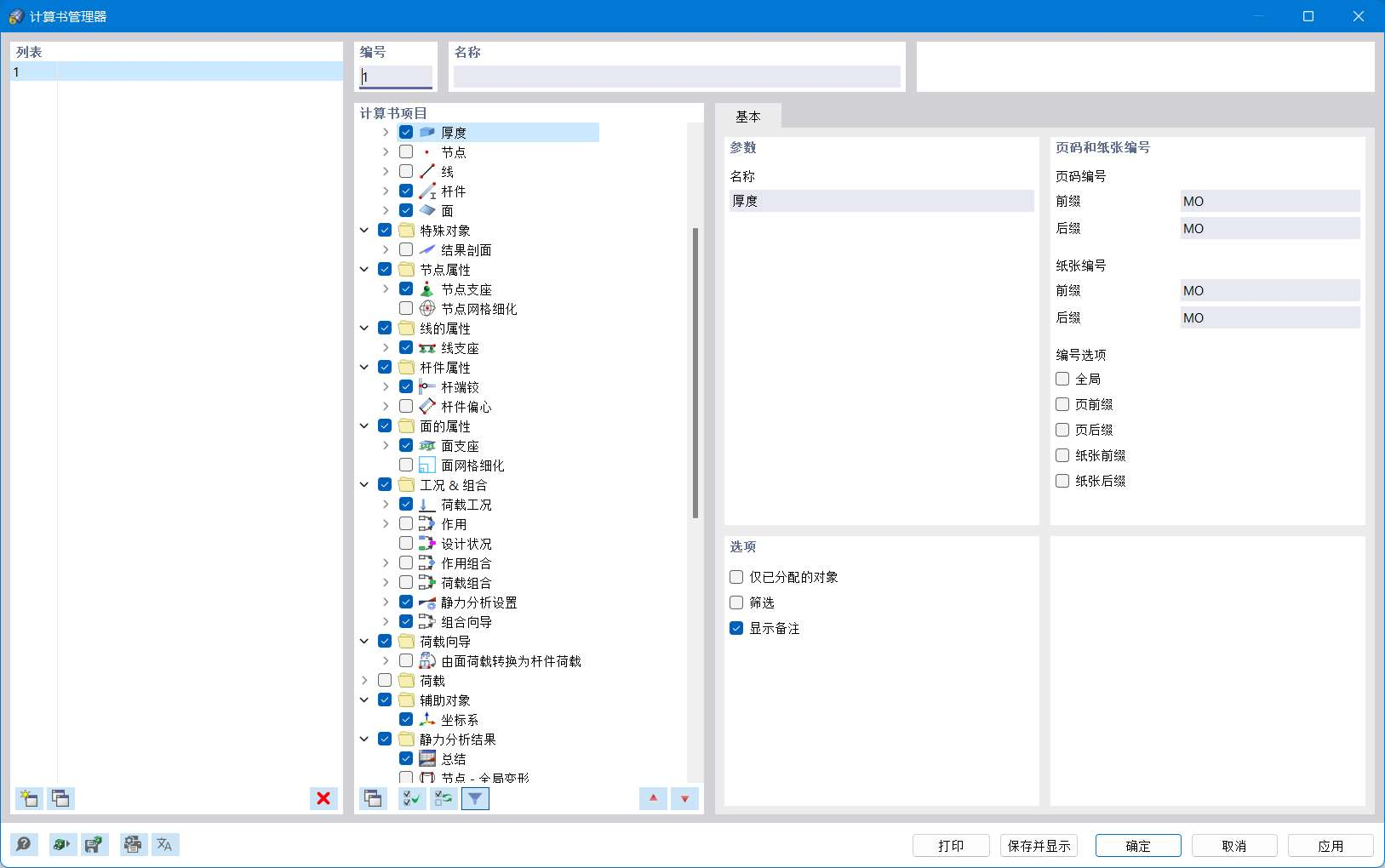1385x868 pixels.
Task: Invert the selection using the swap-checkbox icon
Action: tap(443, 798)
